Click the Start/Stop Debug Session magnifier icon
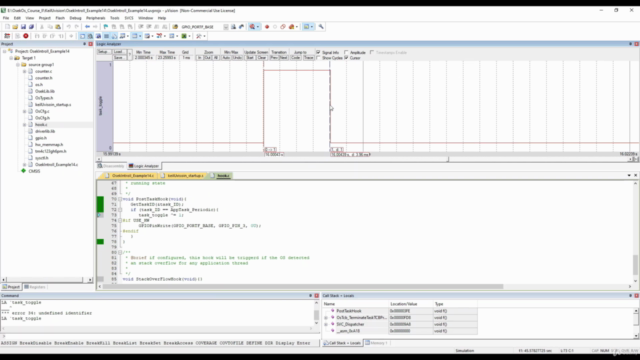 pos(252,27)
